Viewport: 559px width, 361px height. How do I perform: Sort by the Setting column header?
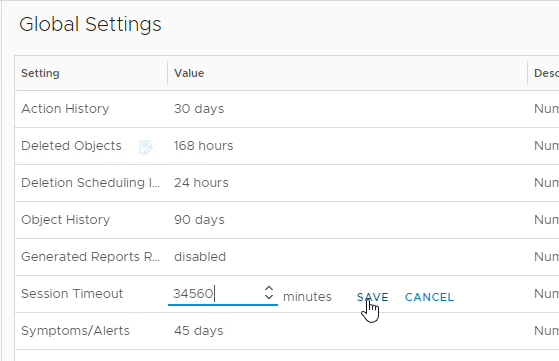pos(40,73)
